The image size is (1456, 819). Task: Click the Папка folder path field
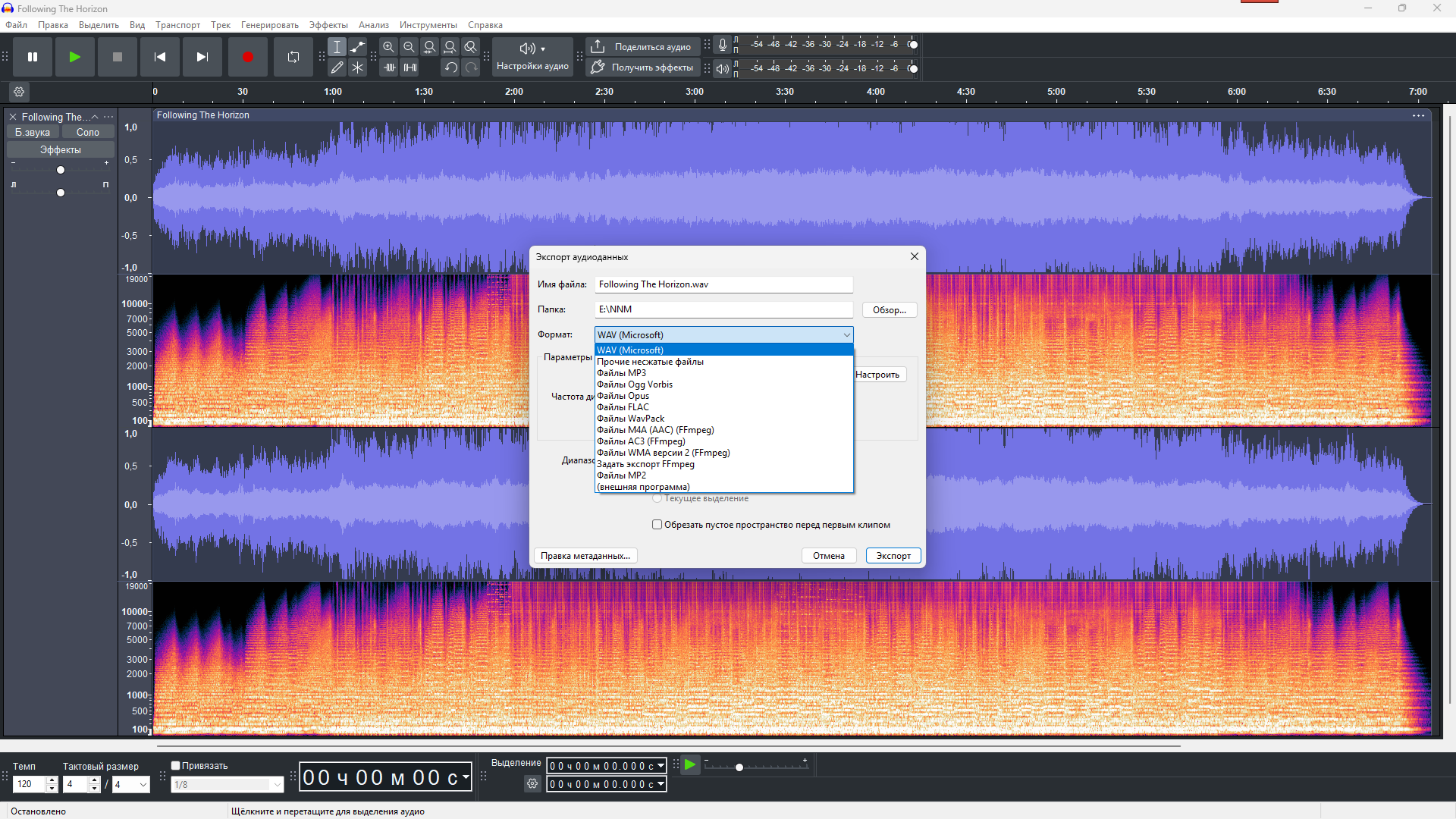tap(724, 309)
